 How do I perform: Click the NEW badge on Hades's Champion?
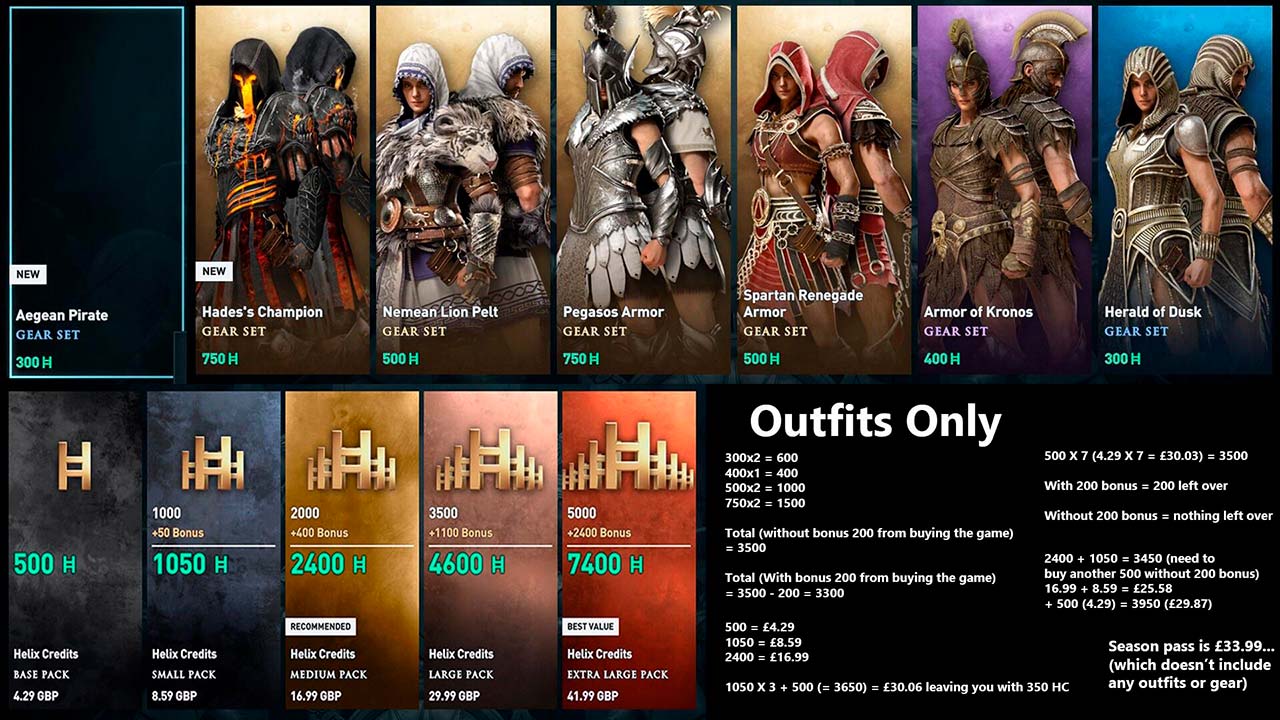coord(215,271)
